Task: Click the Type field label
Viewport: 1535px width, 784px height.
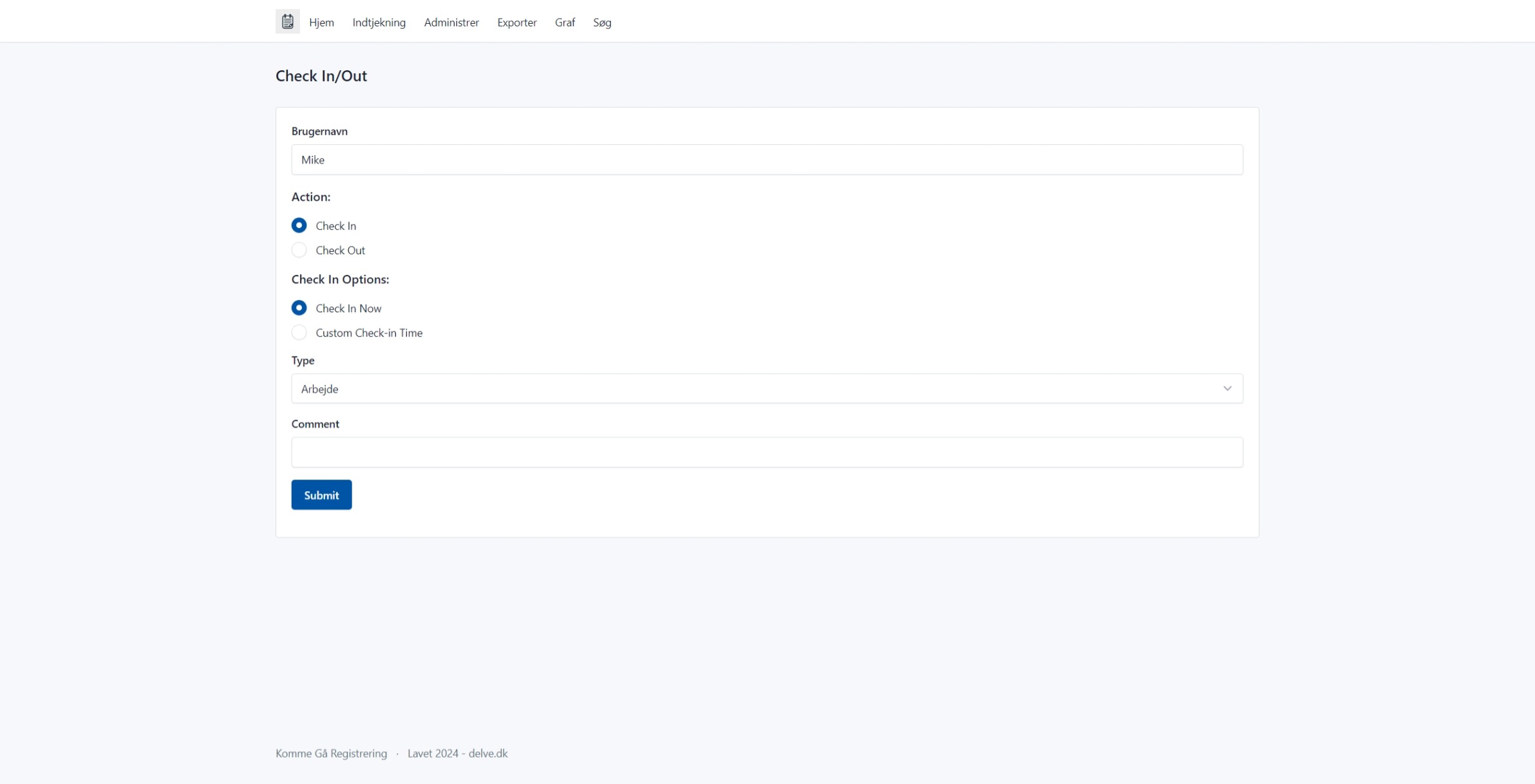Action: (x=303, y=360)
